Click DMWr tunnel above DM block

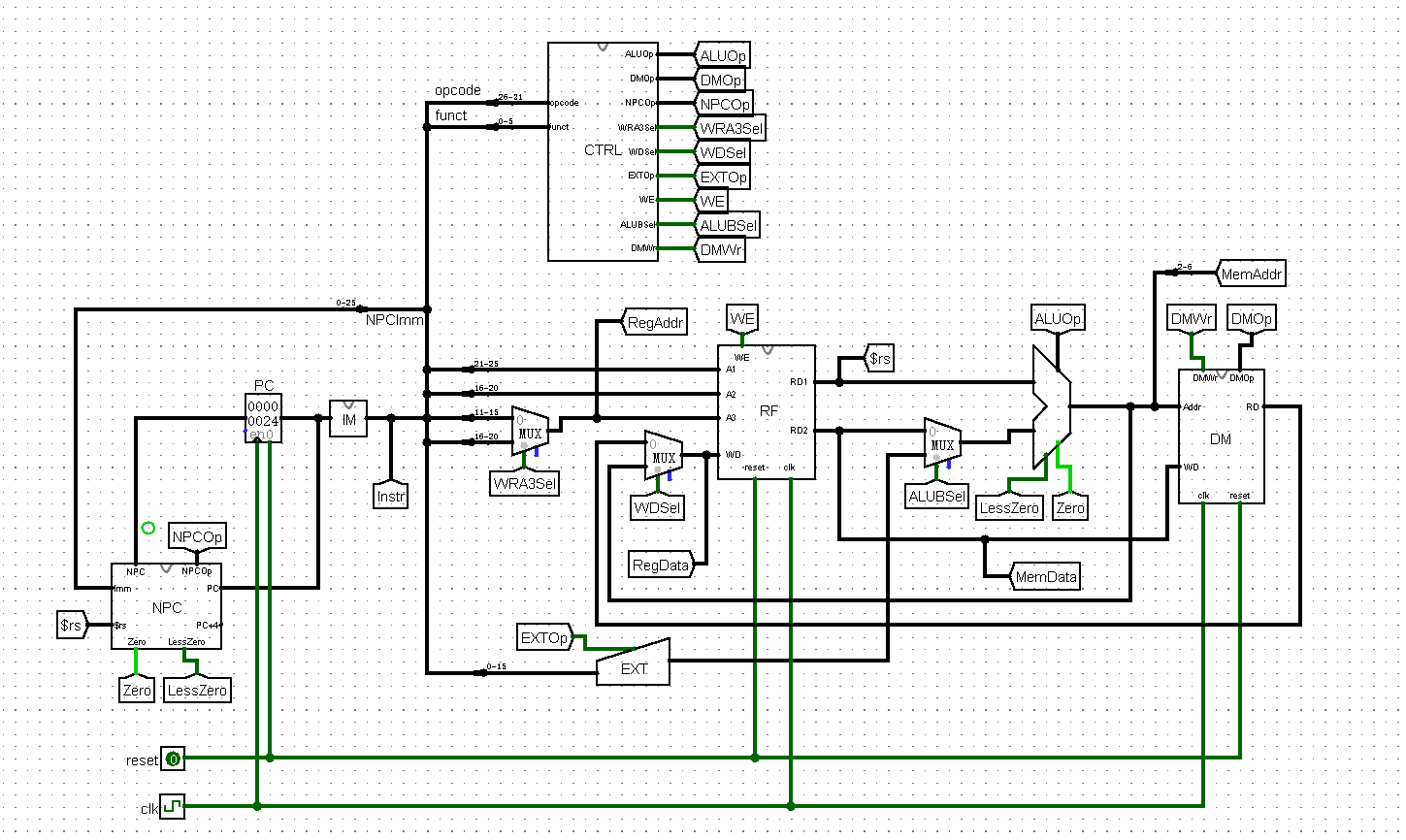pyautogui.click(x=1192, y=317)
